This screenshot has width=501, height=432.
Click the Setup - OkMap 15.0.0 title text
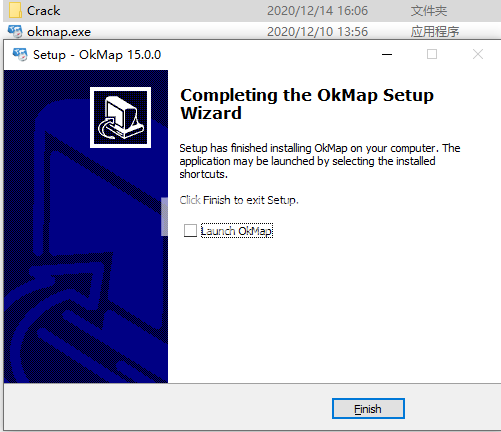(97, 55)
